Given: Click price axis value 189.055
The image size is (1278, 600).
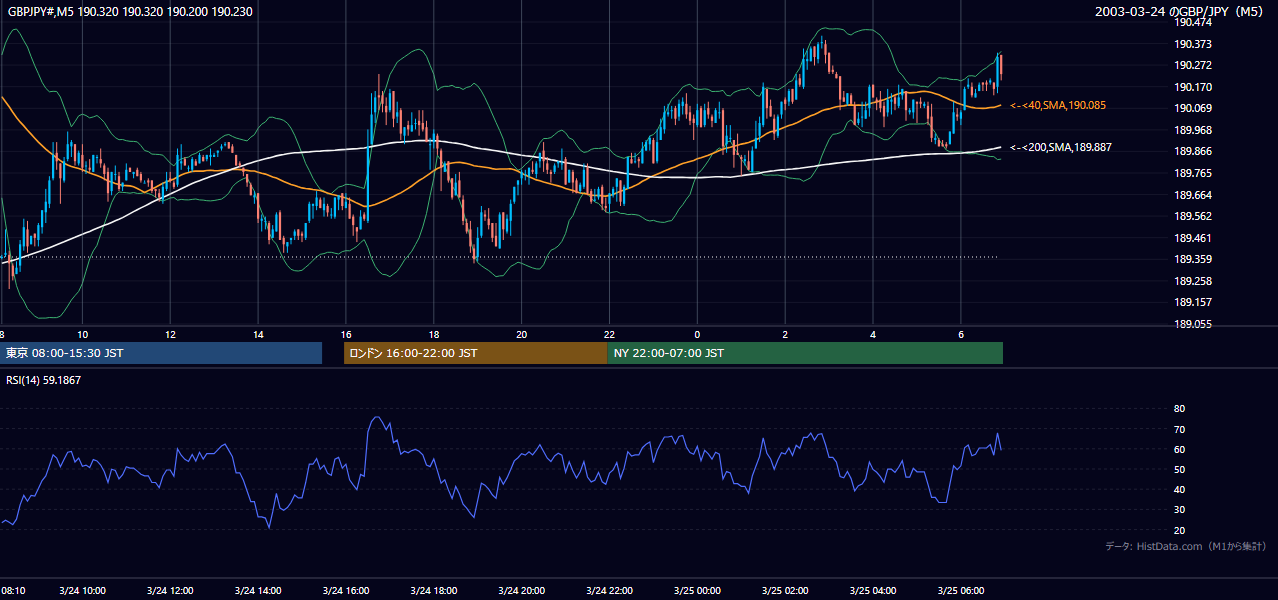Looking at the screenshot, I should point(1192,324).
